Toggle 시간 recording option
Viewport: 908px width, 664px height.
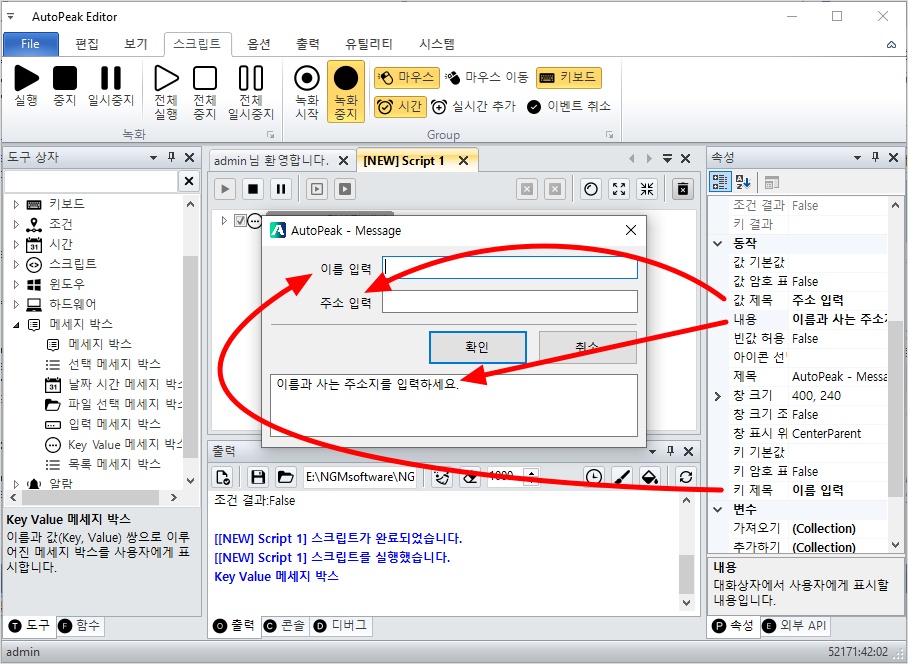click(x=400, y=107)
